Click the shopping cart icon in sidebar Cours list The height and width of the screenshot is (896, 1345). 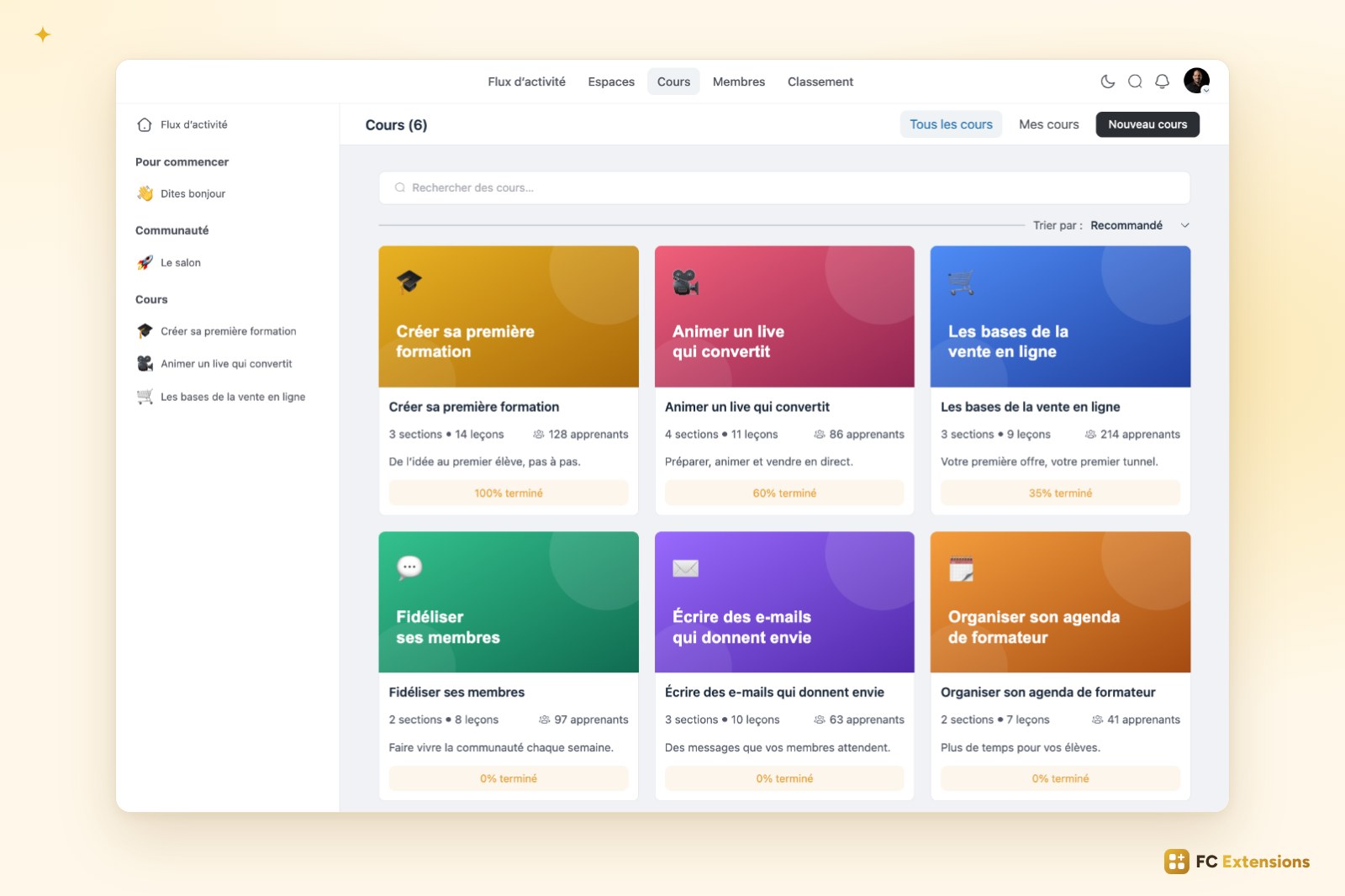(x=145, y=397)
